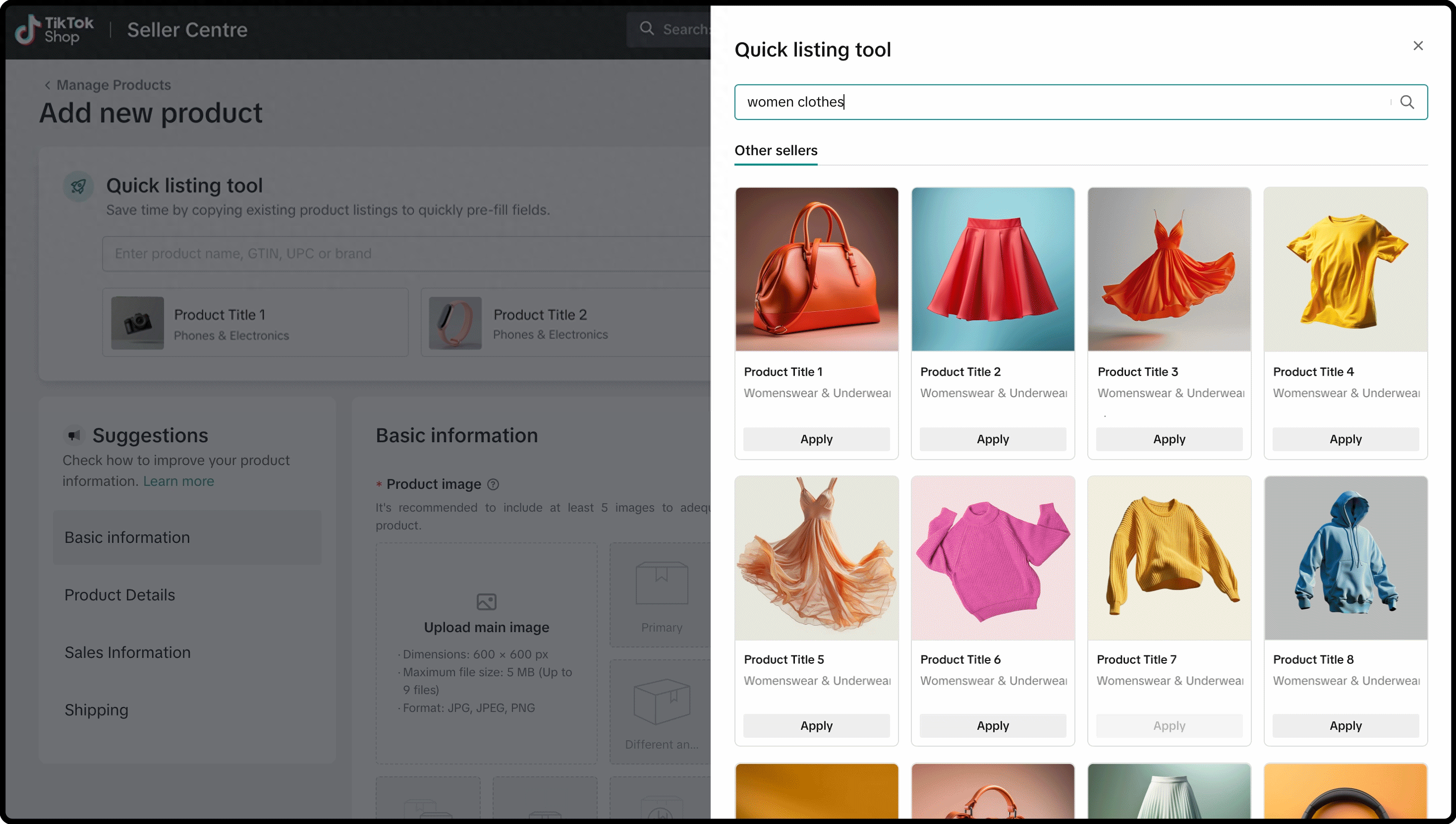Choose the camera Product Title 1 suggestion
Viewport: 1456px width, 824px height.
pyautogui.click(x=255, y=323)
